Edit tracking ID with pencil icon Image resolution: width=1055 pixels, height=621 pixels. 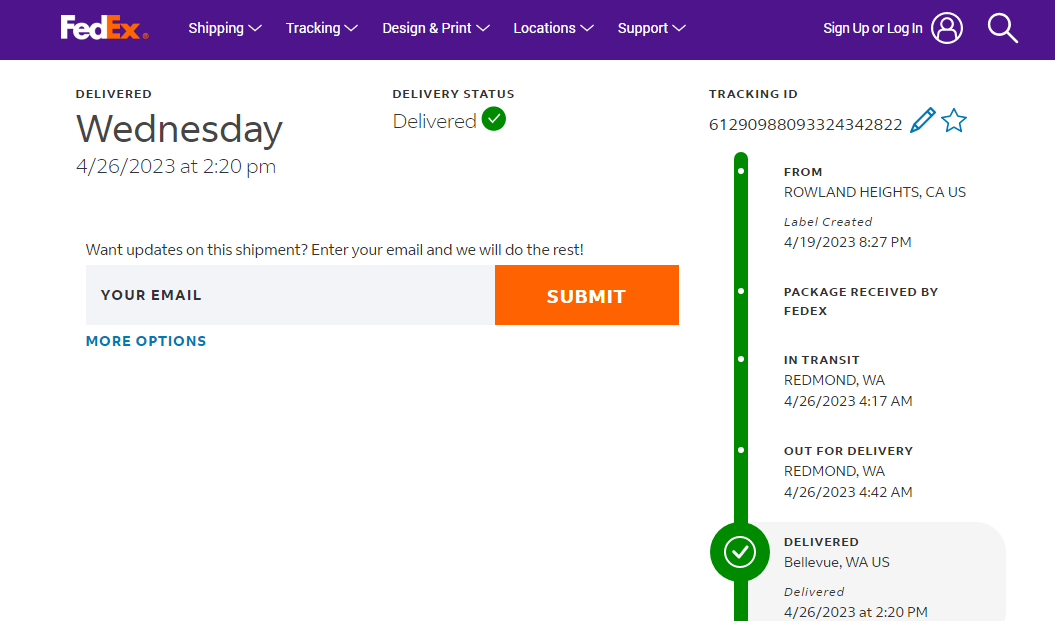923,121
